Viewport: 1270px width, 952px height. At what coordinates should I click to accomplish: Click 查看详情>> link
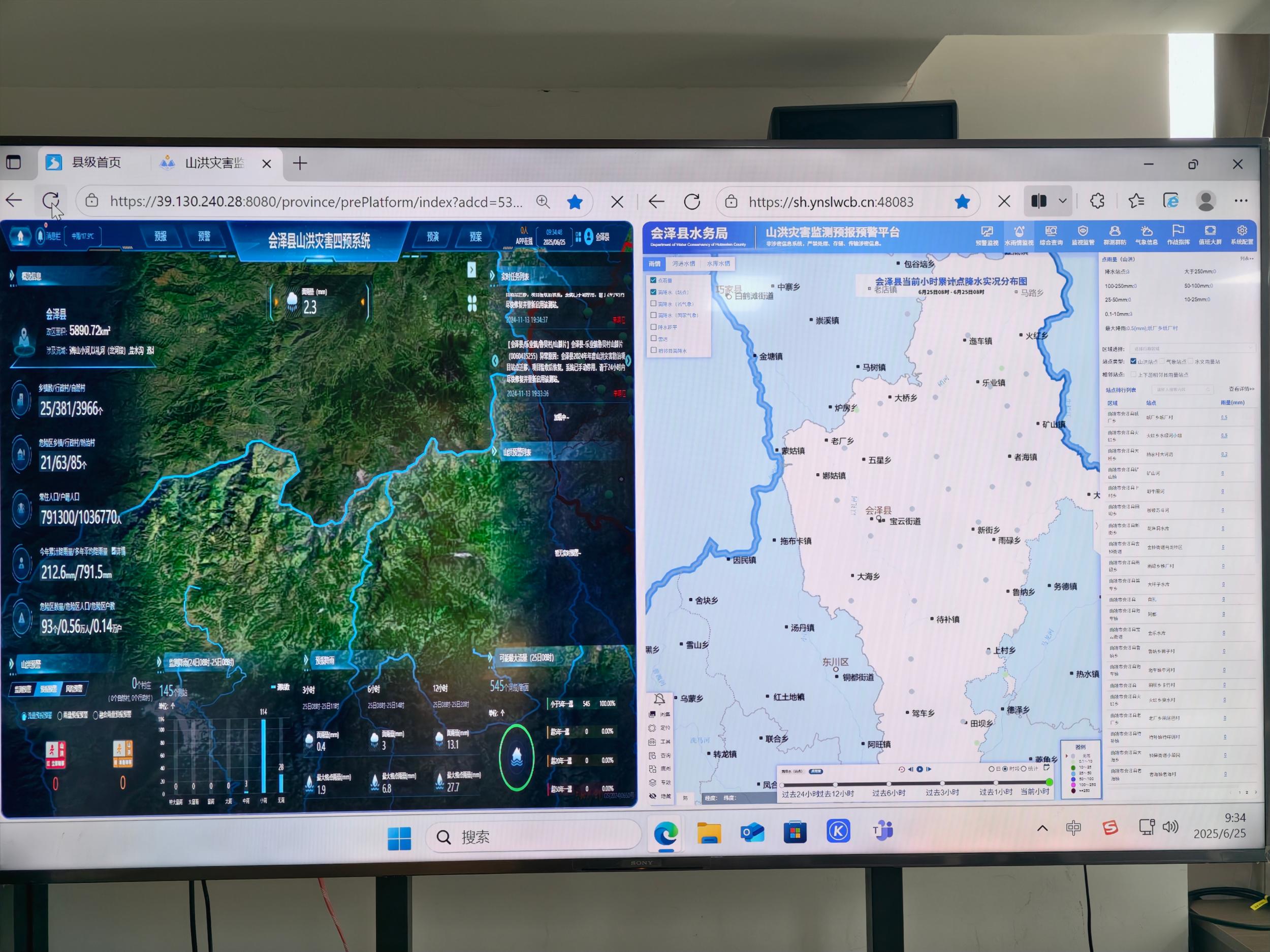[1241, 389]
